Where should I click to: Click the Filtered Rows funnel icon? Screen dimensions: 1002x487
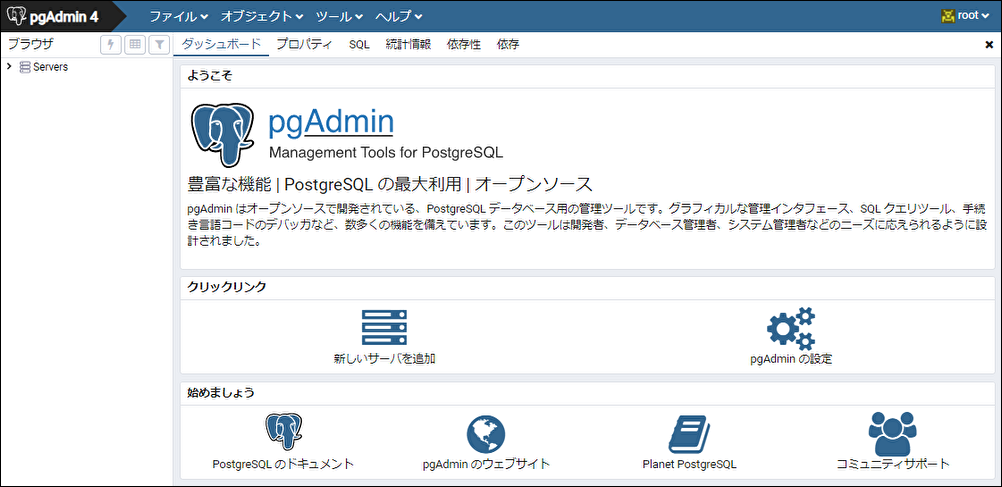point(158,45)
